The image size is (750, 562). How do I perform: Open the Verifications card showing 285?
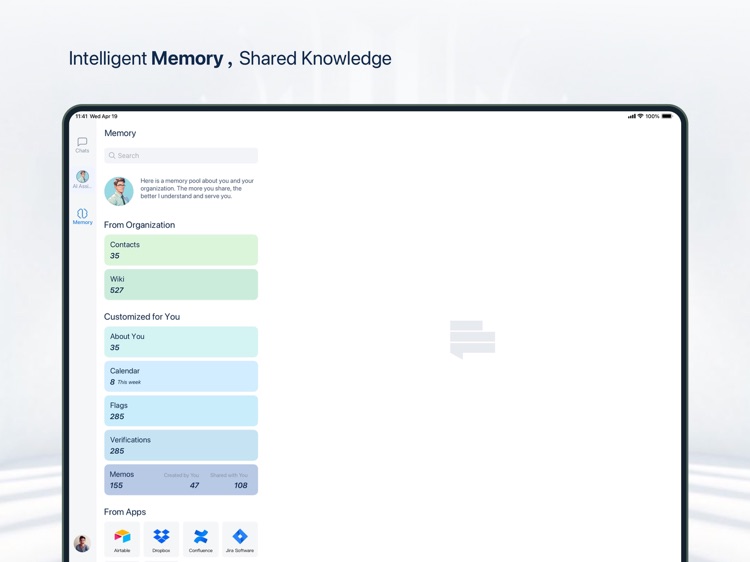[x=181, y=445]
